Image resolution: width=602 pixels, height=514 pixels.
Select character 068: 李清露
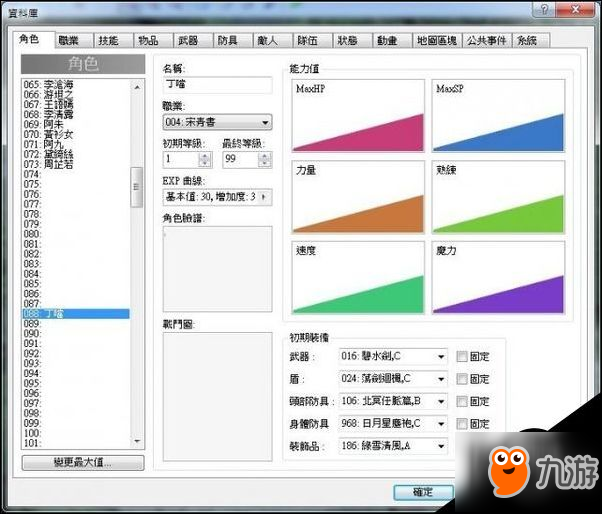[x=76, y=114]
